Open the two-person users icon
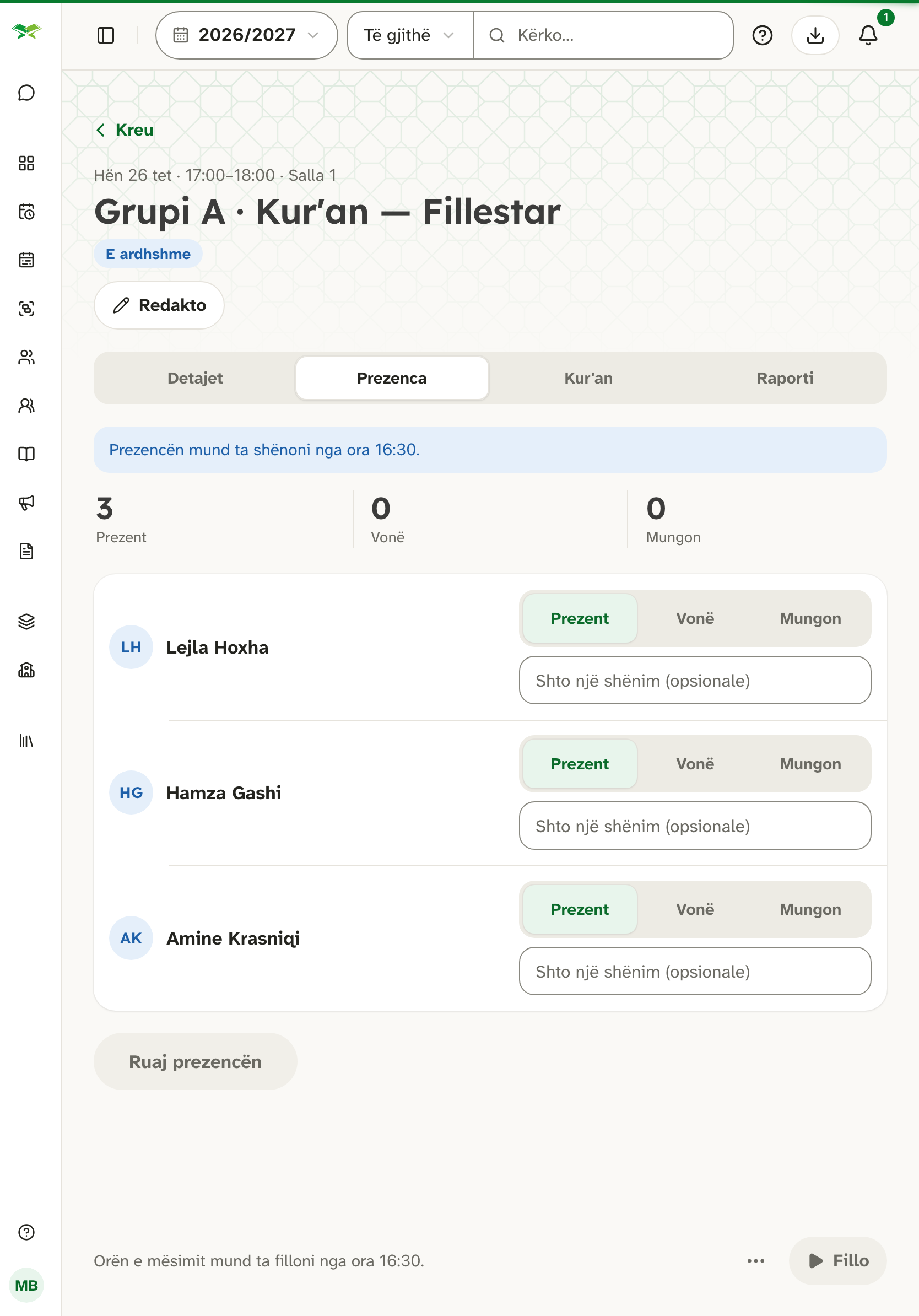This screenshot has height=1316, width=919. 26,406
